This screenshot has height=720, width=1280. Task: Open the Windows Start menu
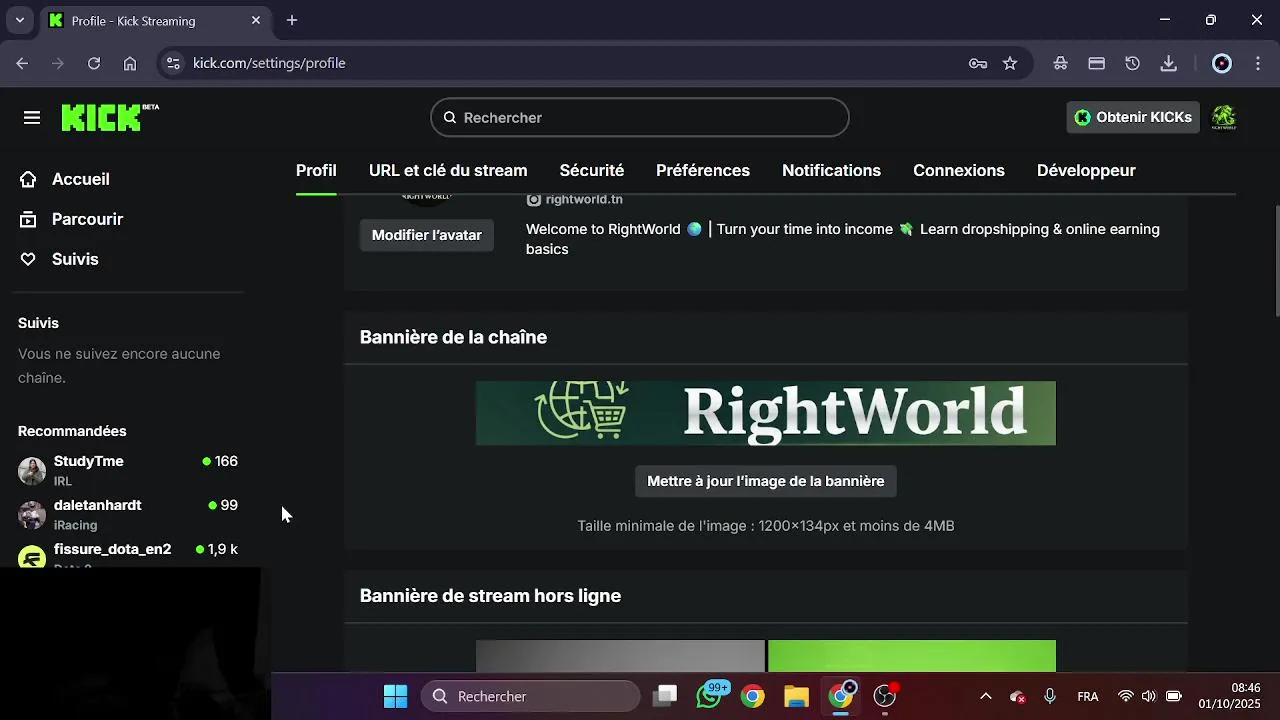click(x=396, y=696)
